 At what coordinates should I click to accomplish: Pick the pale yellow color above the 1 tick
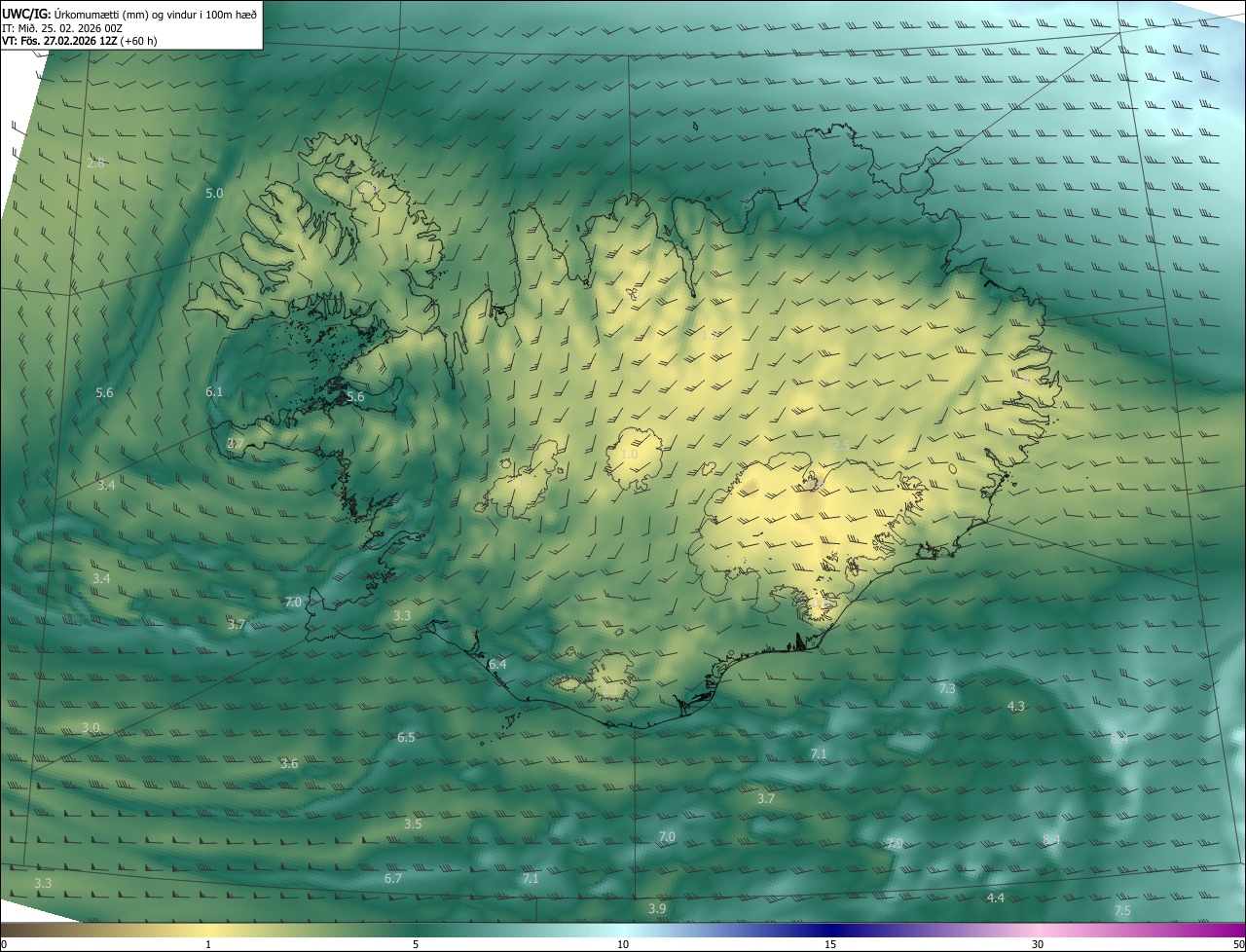pyautogui.click(x=208, y=930)
